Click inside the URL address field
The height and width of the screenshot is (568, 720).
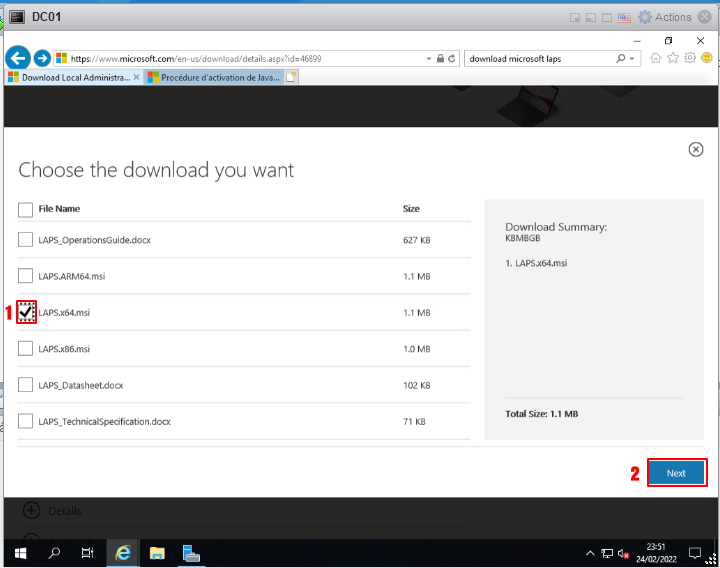240,59
